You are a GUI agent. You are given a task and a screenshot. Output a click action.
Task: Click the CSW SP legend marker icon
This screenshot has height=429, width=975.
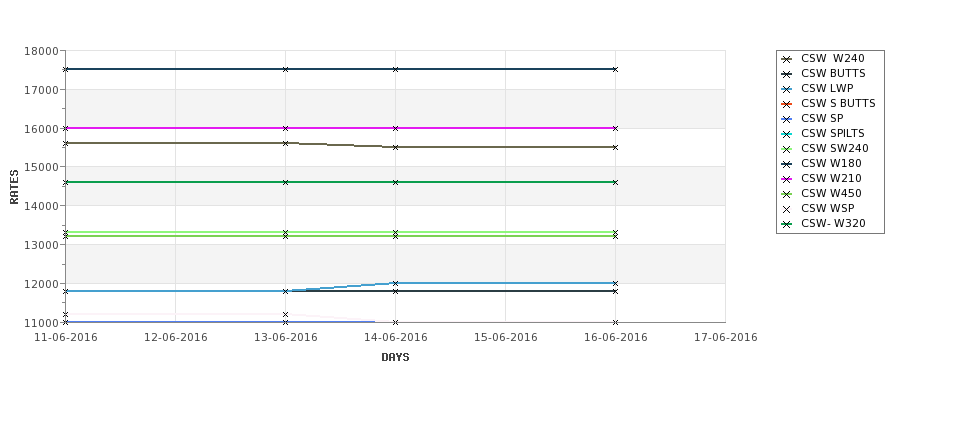(x=787, y=119)
